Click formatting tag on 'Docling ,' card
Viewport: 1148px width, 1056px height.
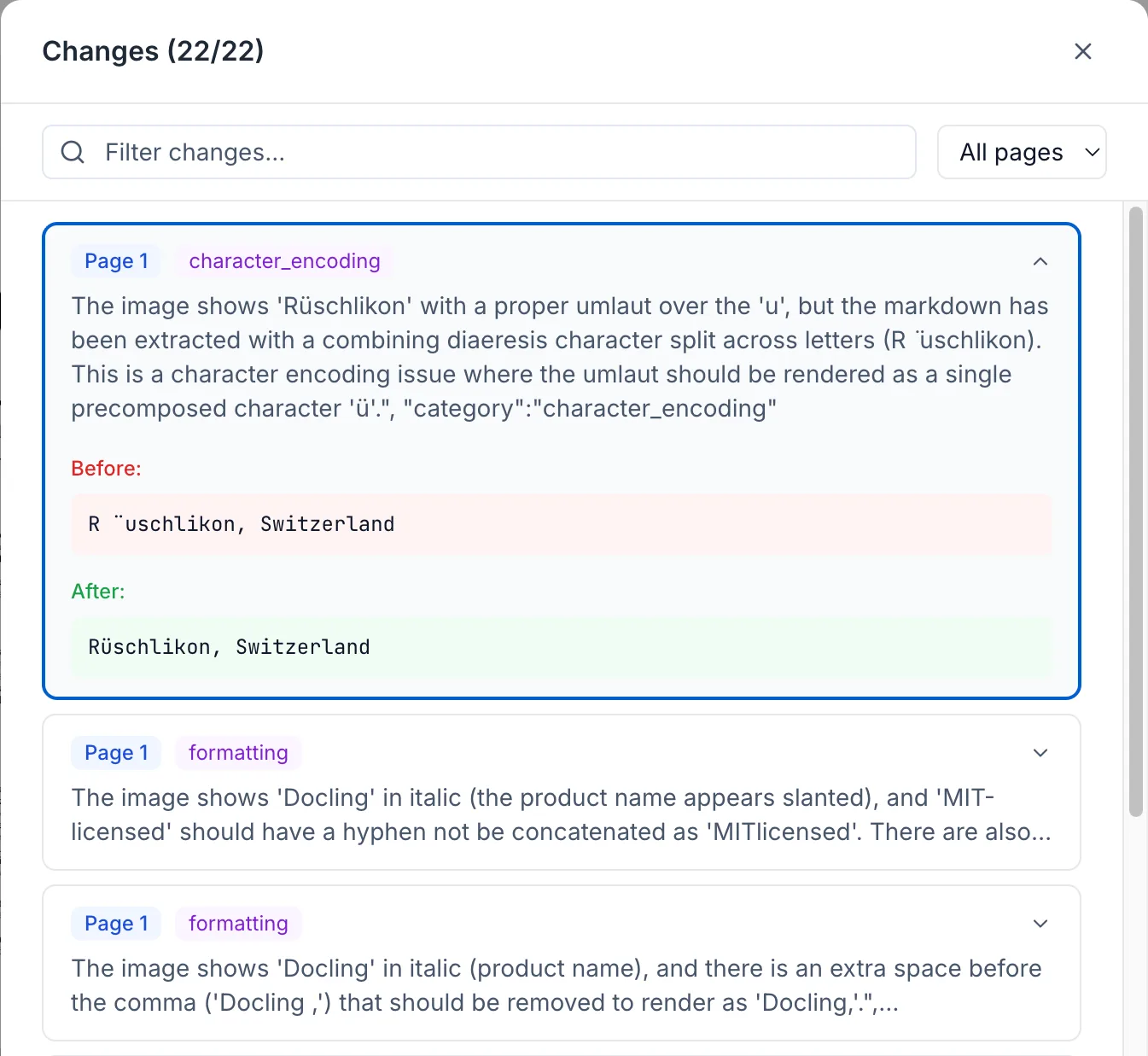(x=238, y=924)
